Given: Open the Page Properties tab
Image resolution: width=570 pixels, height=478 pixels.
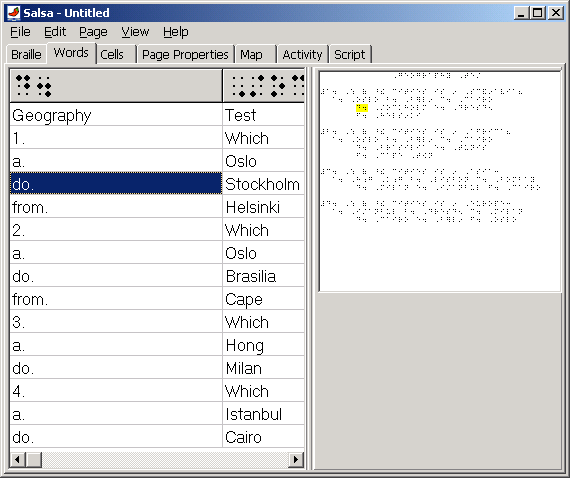Looking at the screenshot, I should click(185, 55).
